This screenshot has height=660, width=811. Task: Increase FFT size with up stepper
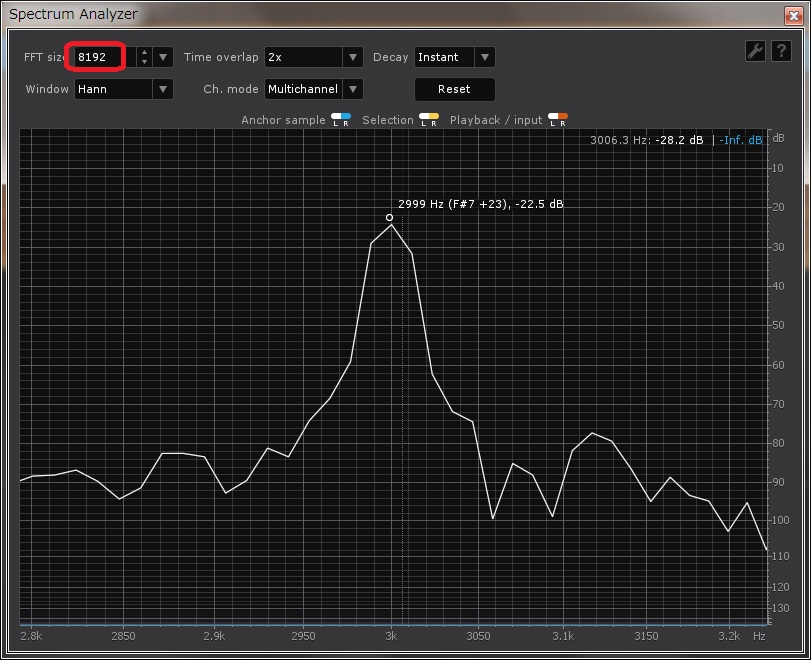pos(145,52)
